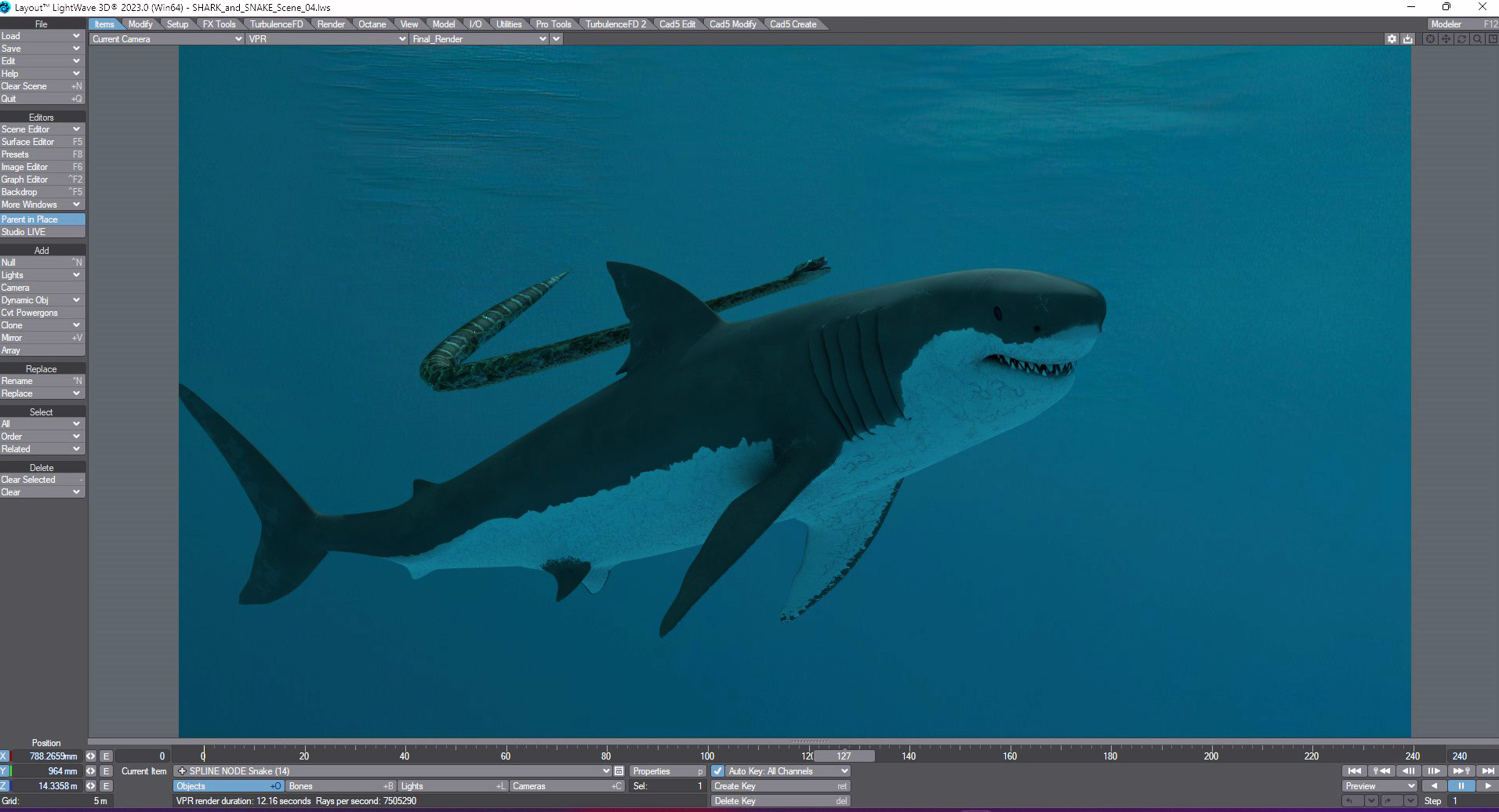Go to the next keyframe
This screenshot has height=812, width=1499.
pyautogui.click(x=1461, y=771)
